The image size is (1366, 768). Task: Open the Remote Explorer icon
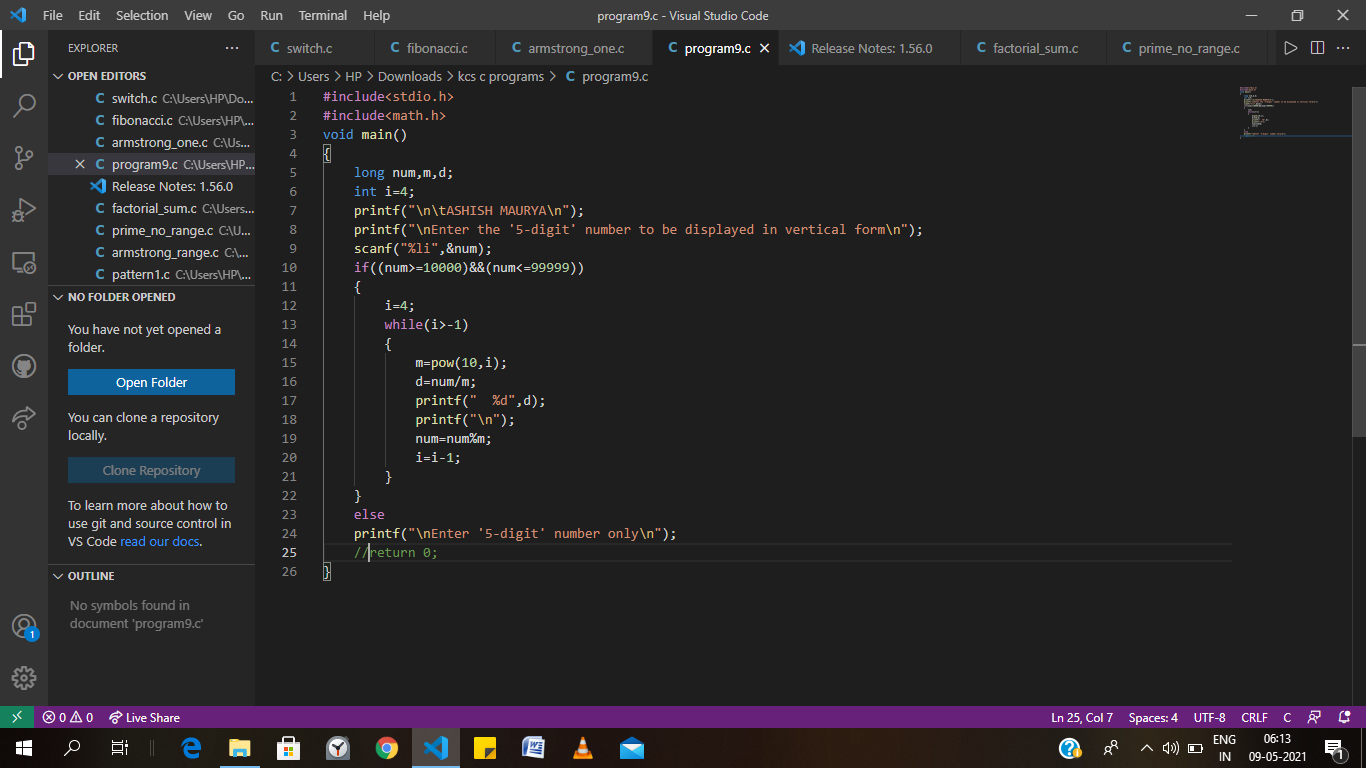pos(24,262)
